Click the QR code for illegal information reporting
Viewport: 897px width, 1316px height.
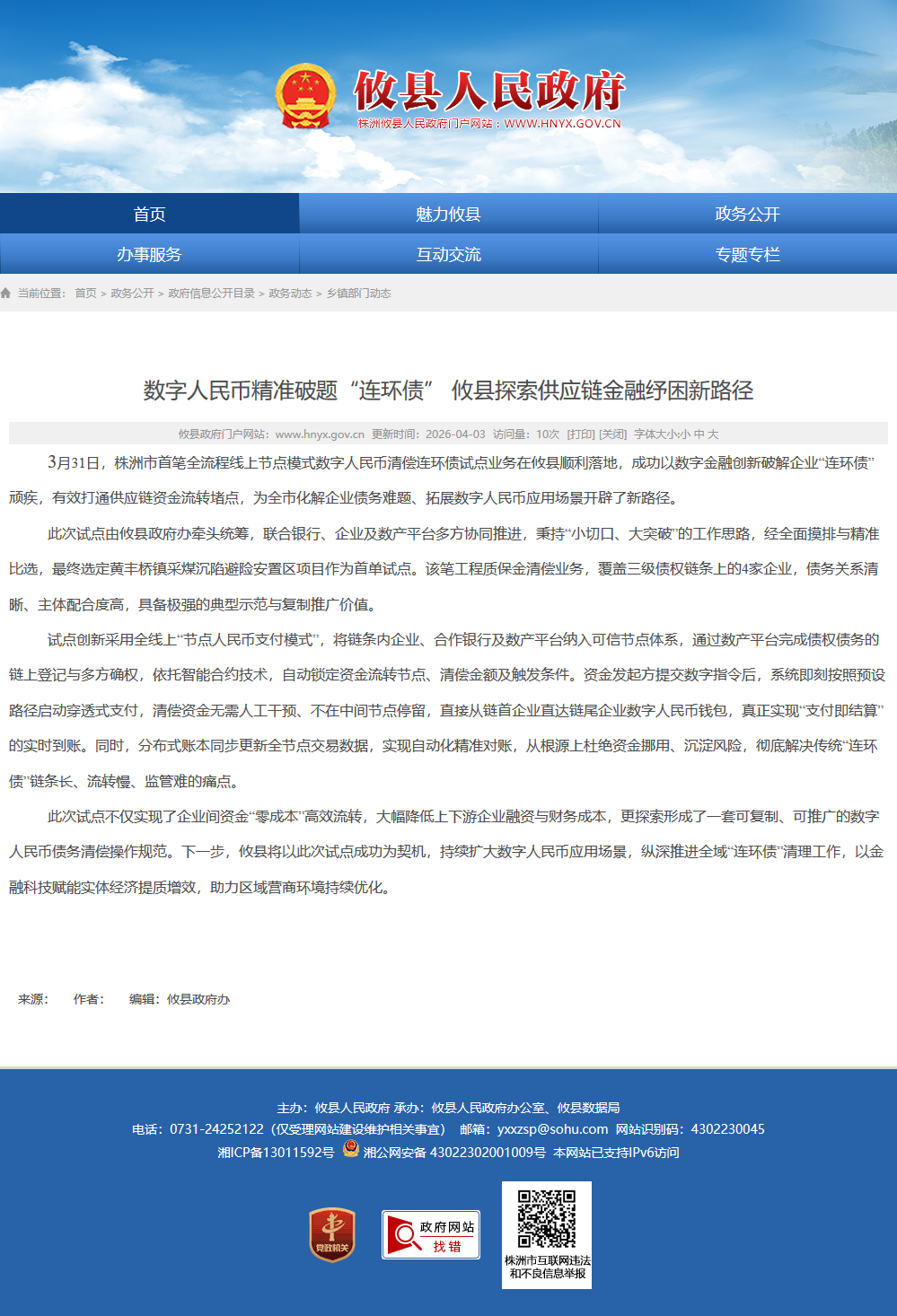[547, 1219]
